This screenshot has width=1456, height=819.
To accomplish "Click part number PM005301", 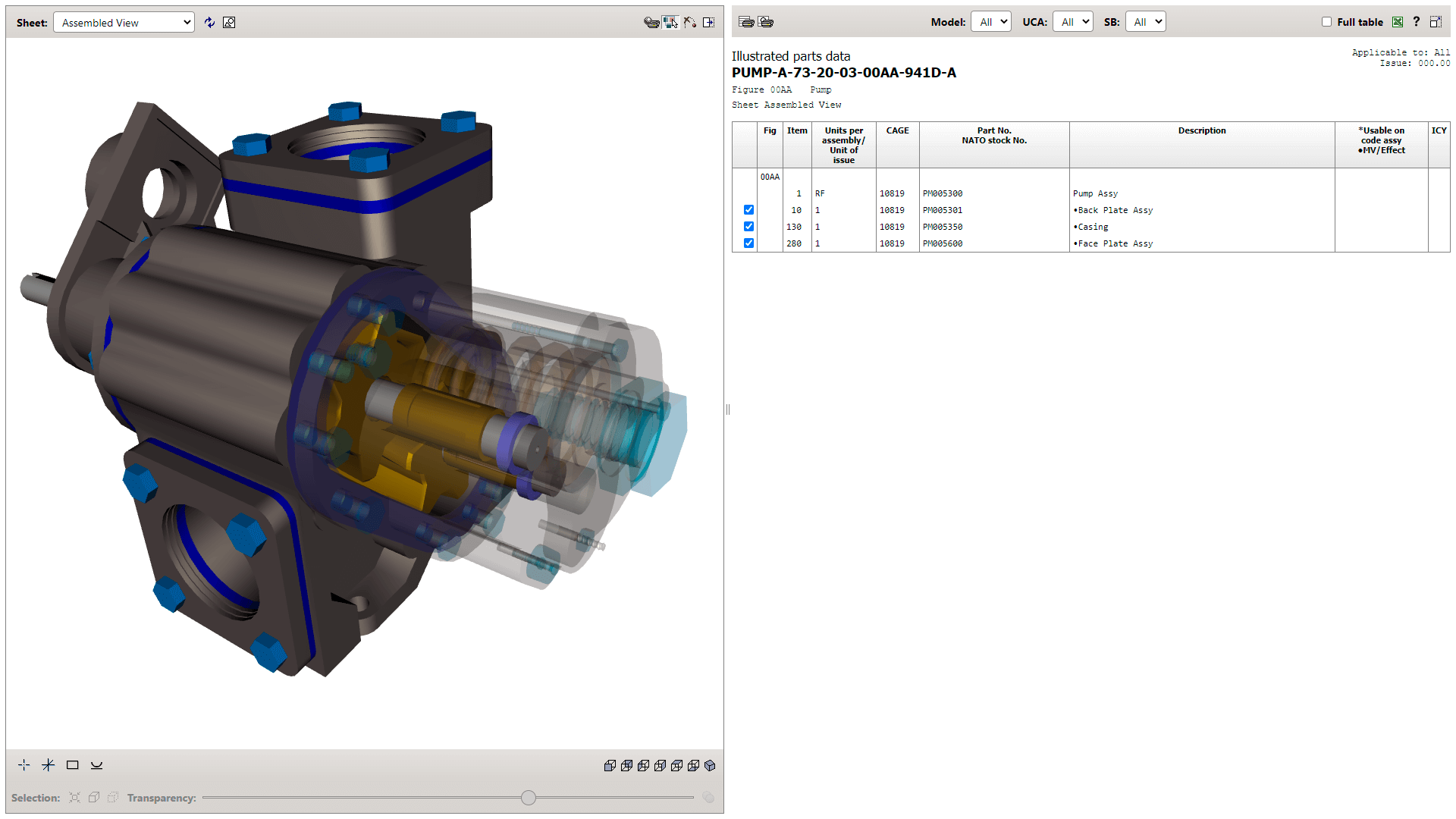I will (943, 210).
